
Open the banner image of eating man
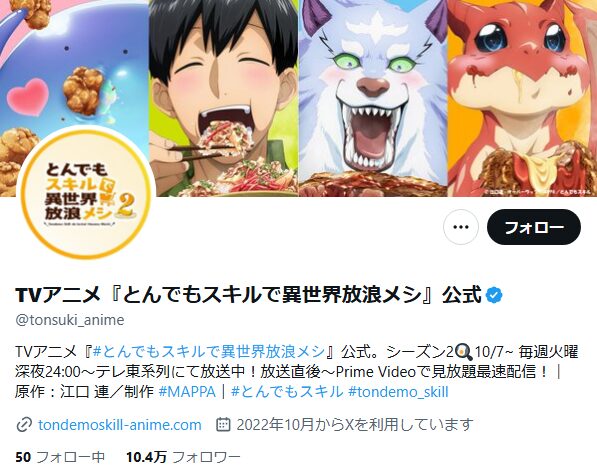223,98
